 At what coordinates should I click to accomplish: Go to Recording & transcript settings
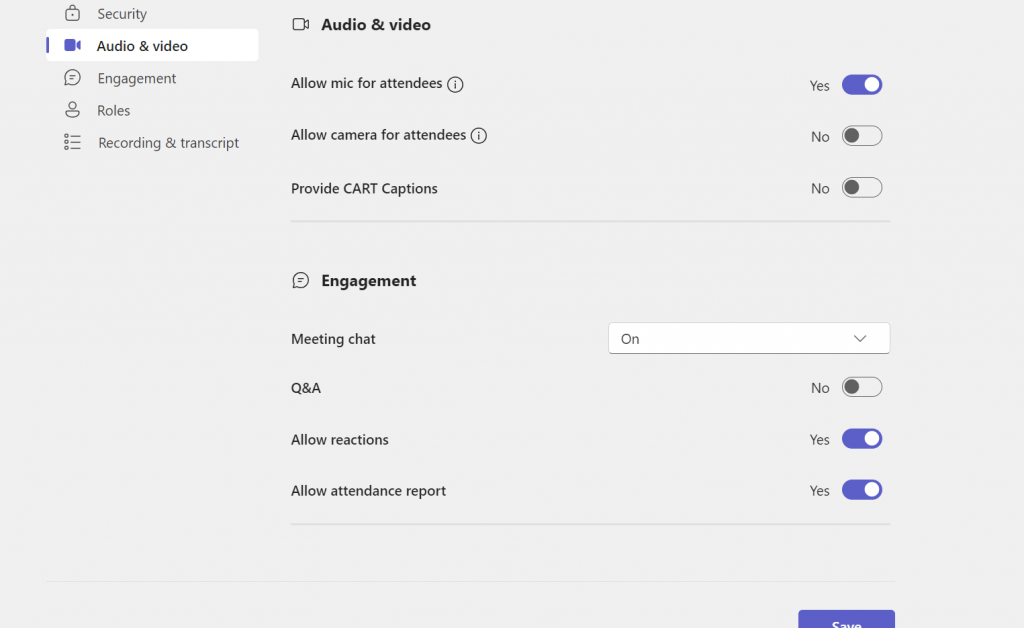[168, 143]
